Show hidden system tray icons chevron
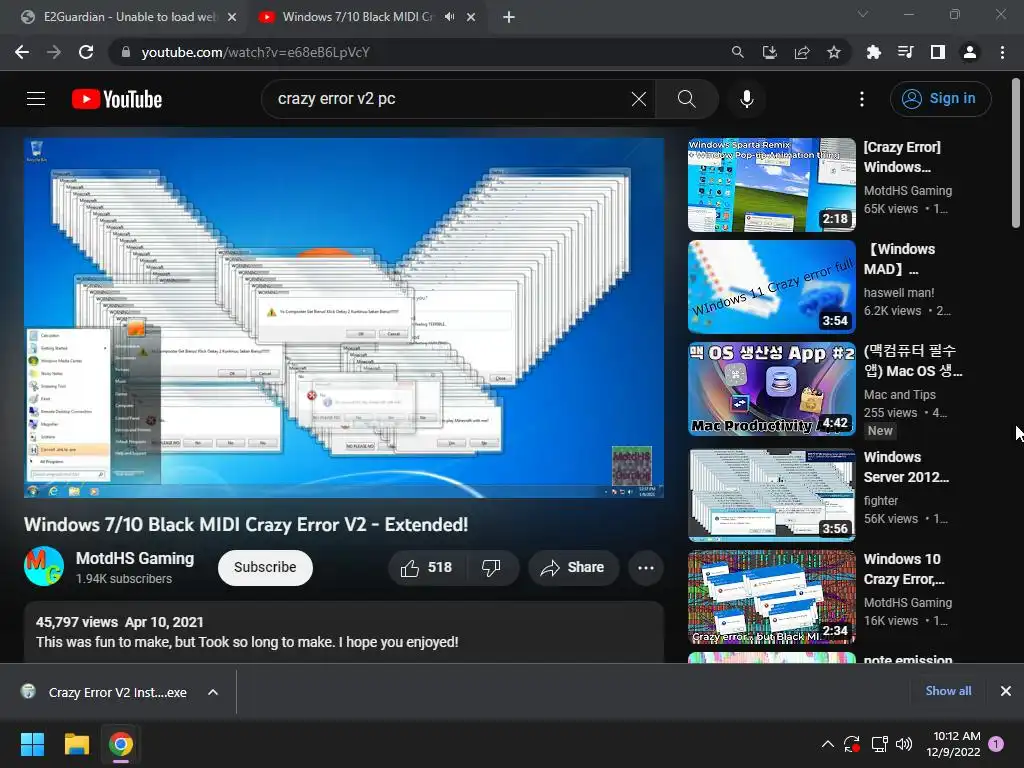 [x=827, y=744]
